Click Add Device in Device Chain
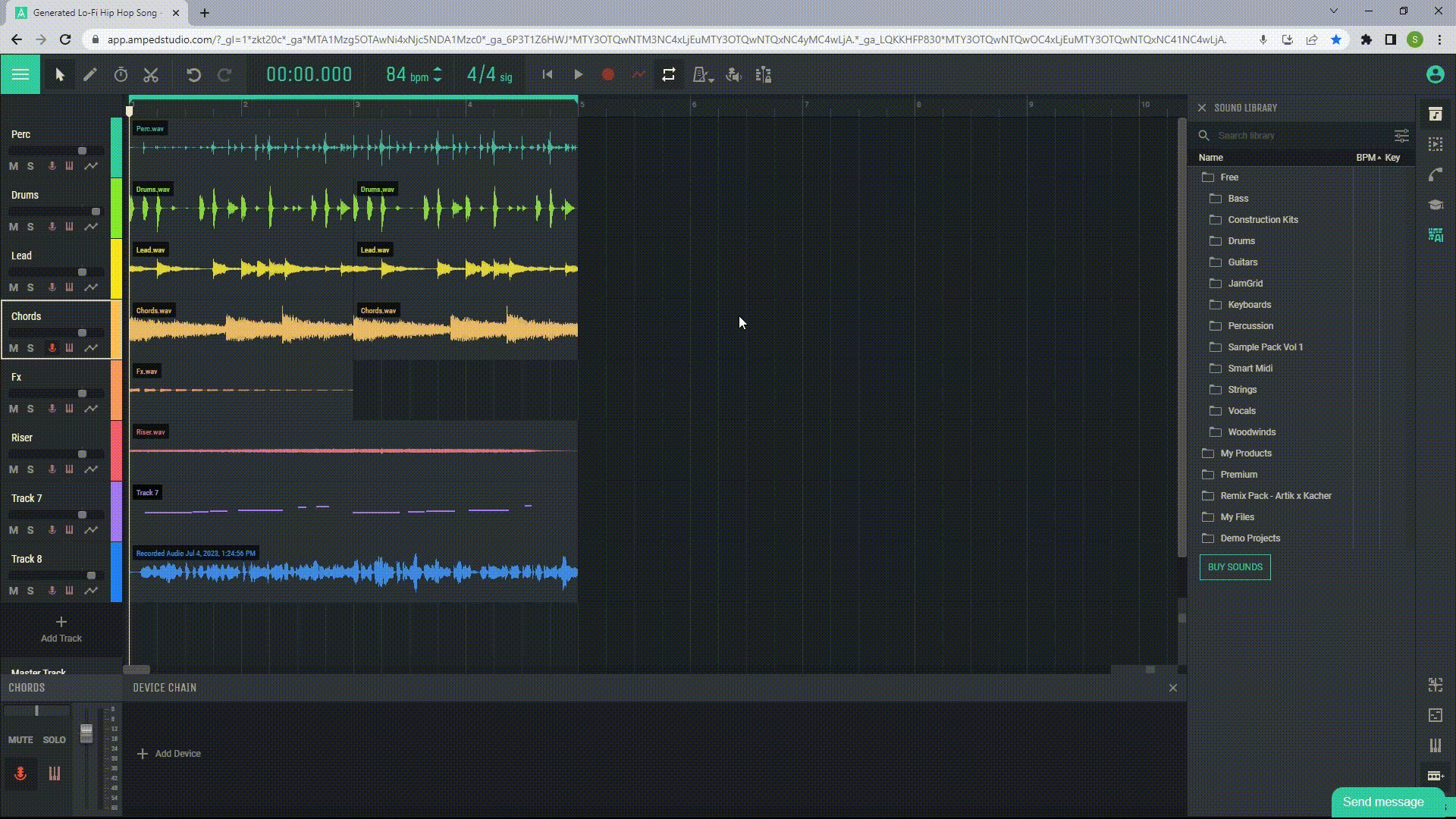The width and height of the screenshot is (1456, 819). pos(170,754)
